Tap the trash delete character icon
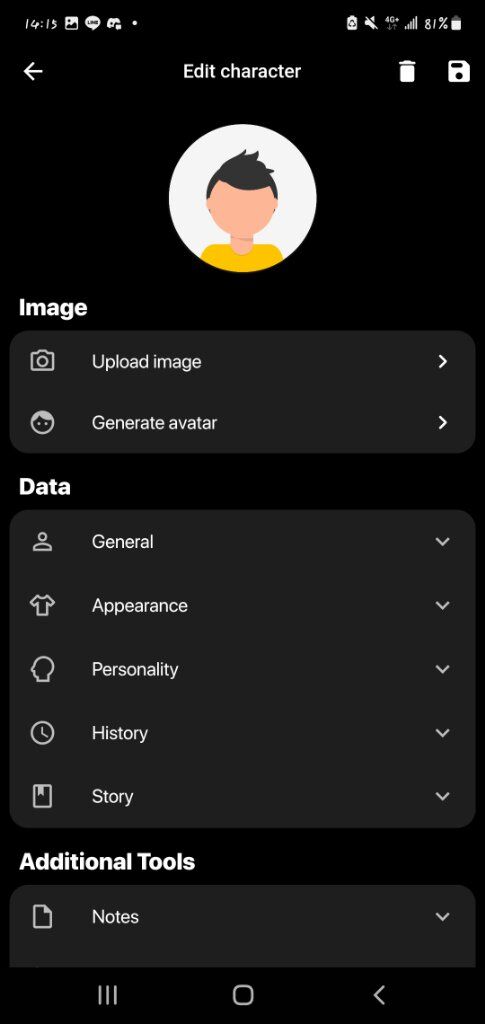Viewport: 485px width, 1024px height. tap(407, 71)
